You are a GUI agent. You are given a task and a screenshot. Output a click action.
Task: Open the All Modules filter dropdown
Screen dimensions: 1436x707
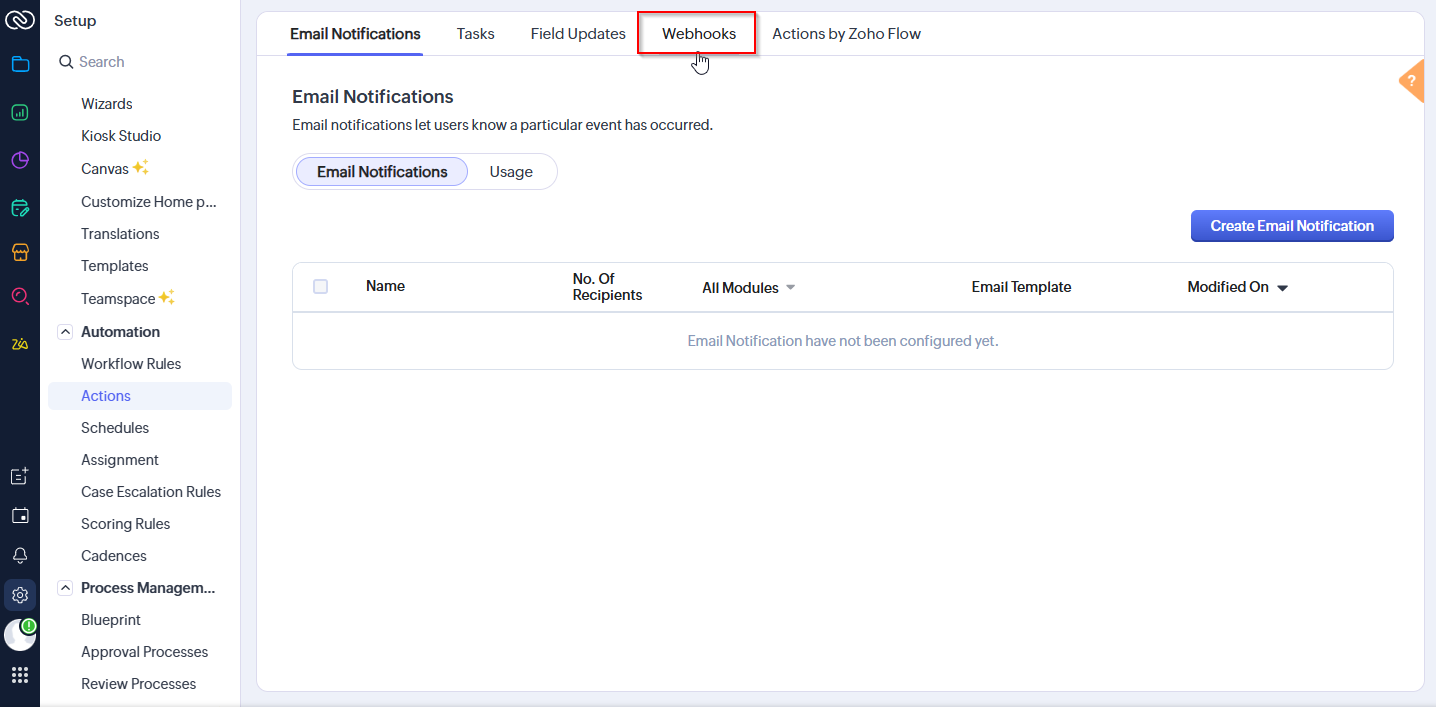pos(749,288)
